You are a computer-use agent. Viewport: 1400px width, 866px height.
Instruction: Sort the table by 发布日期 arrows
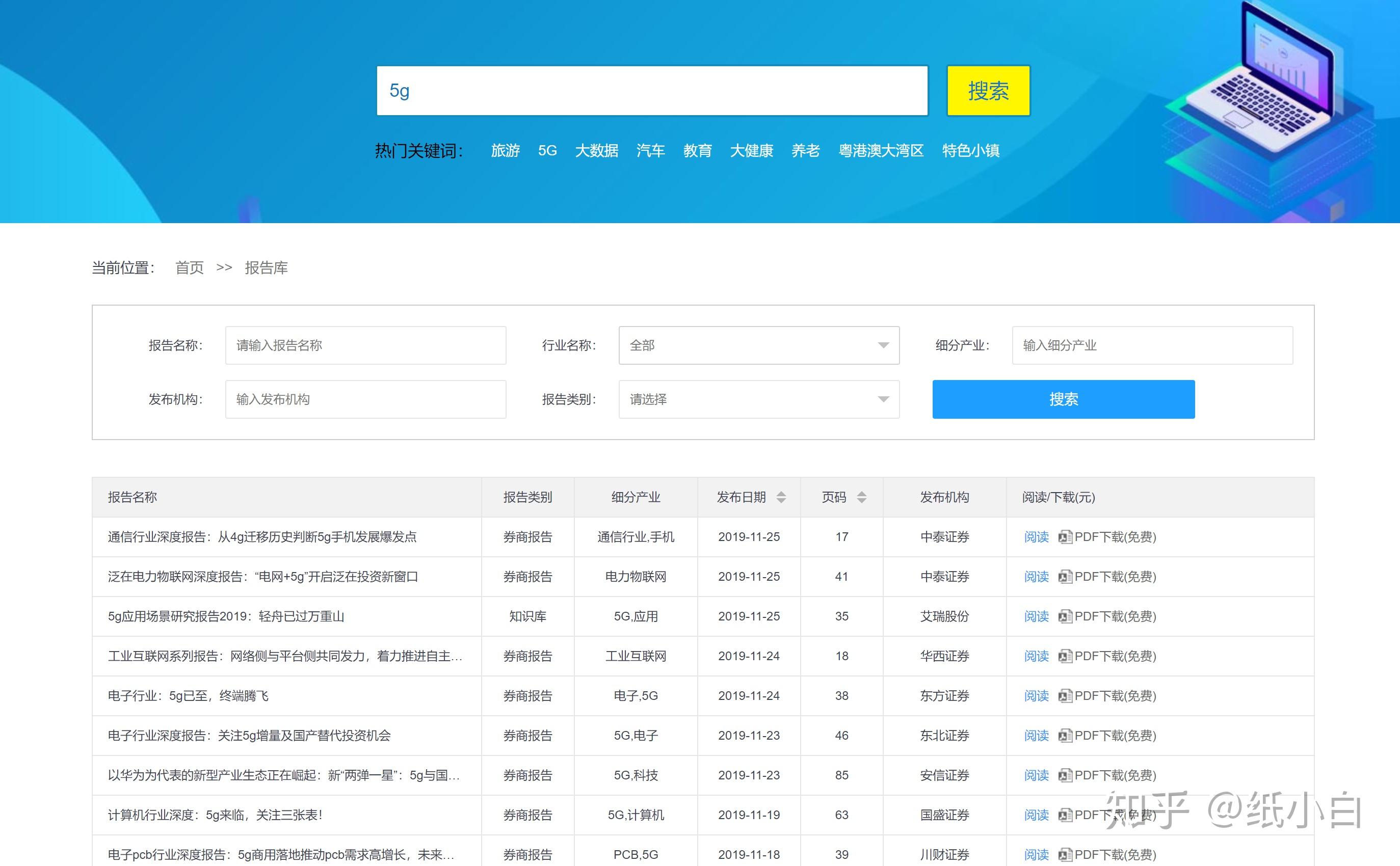(x=781, y=497)
